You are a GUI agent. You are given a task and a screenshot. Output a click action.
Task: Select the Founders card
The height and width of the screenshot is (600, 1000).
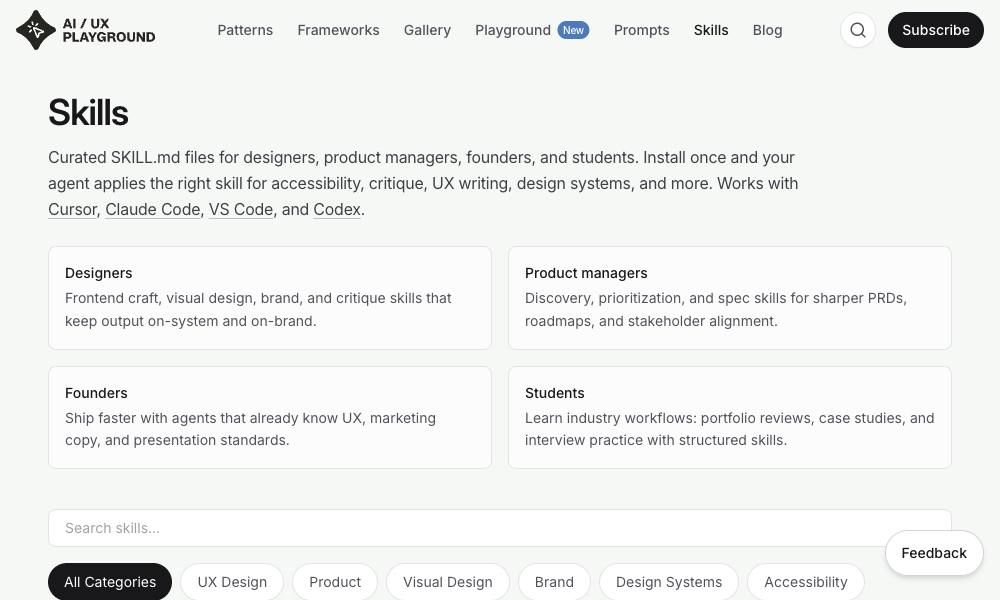[x=270, y=418]
